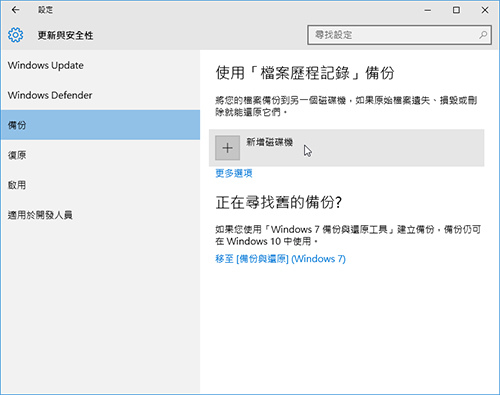Click the 新增磁碟機 label
The width and height of the screenshot is (500, 395).
coord(269,142)
